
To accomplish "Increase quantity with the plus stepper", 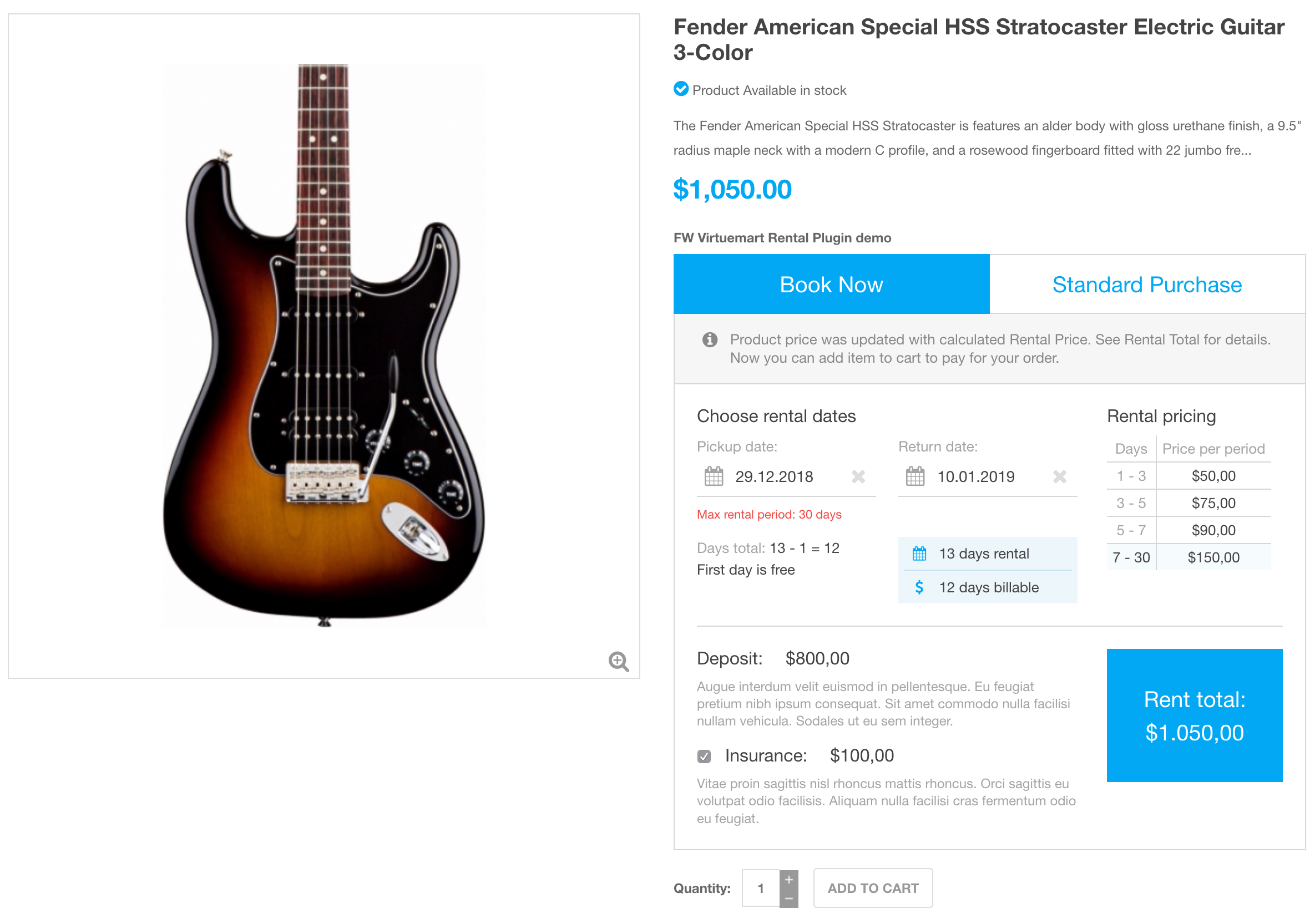I will pyautogui.click(x=788, y=879).
